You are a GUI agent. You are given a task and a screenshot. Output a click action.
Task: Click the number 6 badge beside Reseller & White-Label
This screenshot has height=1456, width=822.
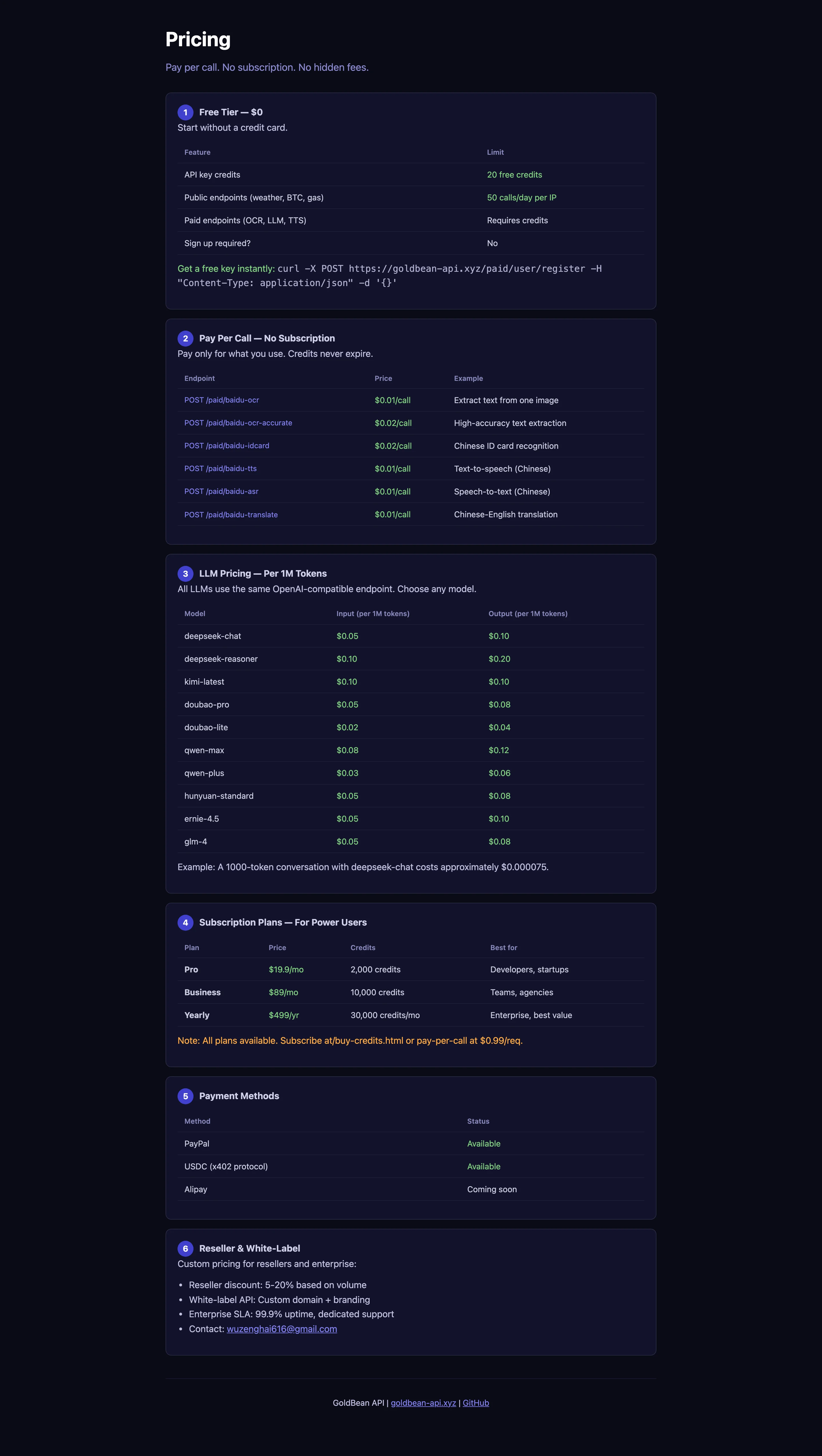pyautogui.click(x=185, y=1248)
